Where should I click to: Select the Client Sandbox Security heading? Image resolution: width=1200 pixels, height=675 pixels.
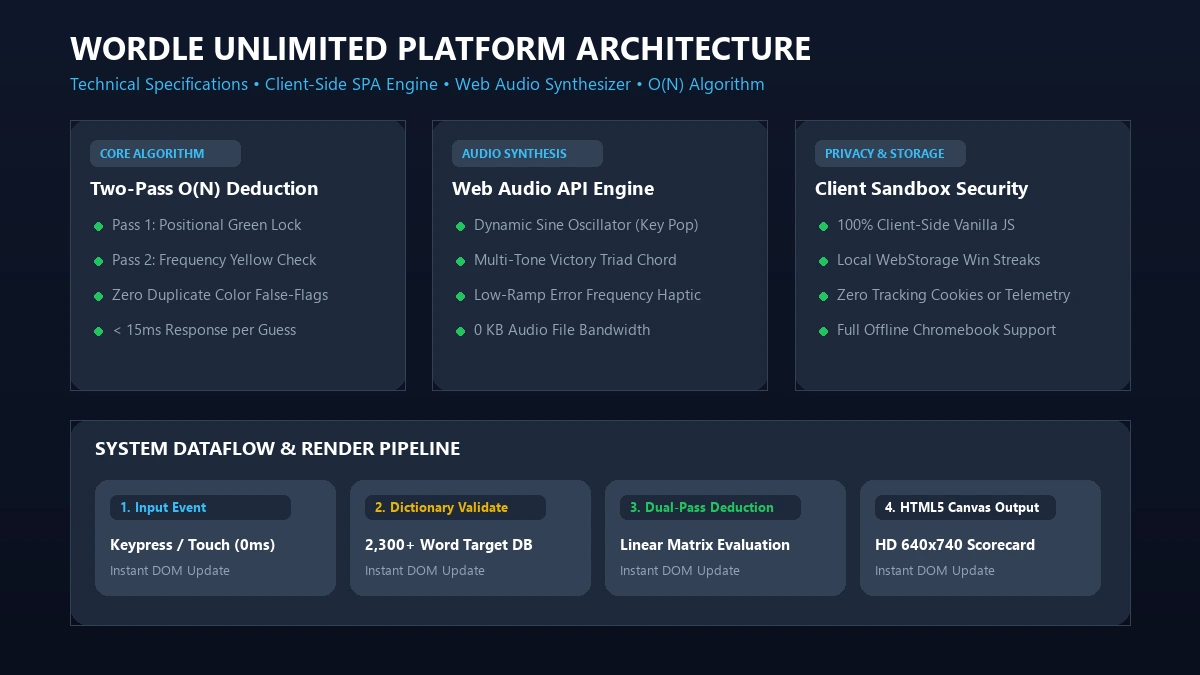(x=921, y=189)
